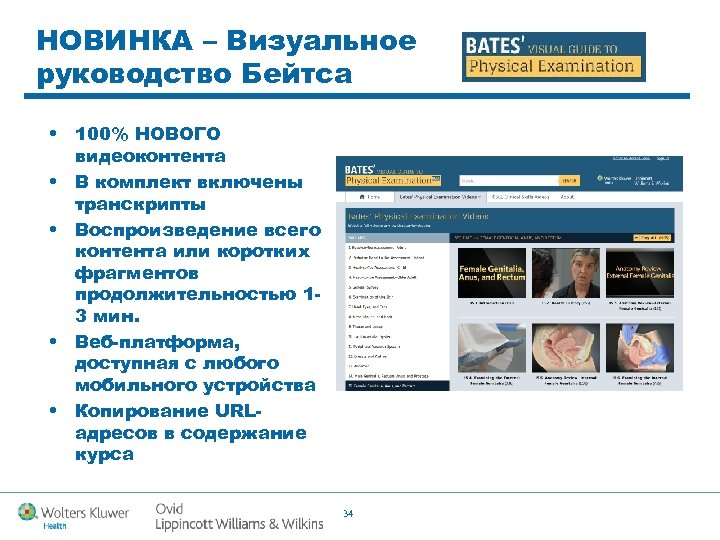Click the bullet 'Копирование URL-адресов в содержание курса'
This screenshot has width=720, height=540.
click(191, 433)
